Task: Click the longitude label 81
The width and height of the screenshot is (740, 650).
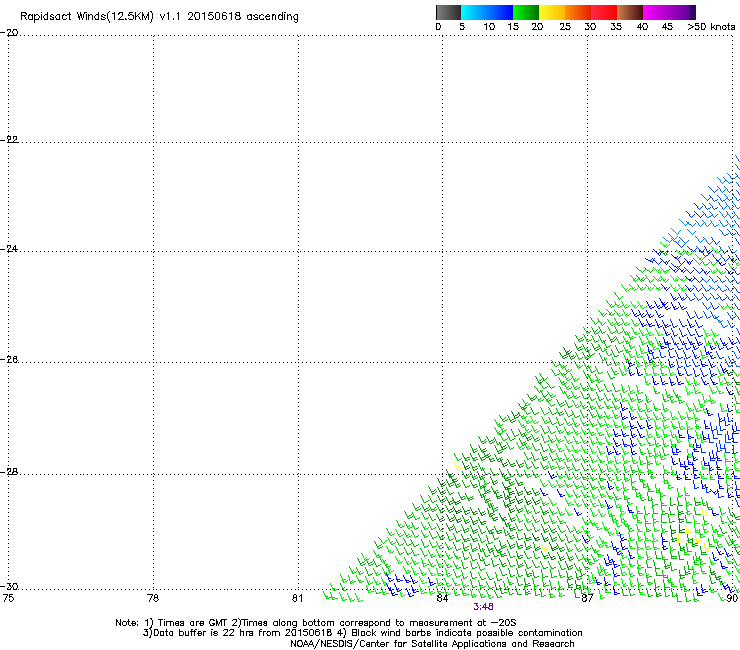Action: click(297, 599)
